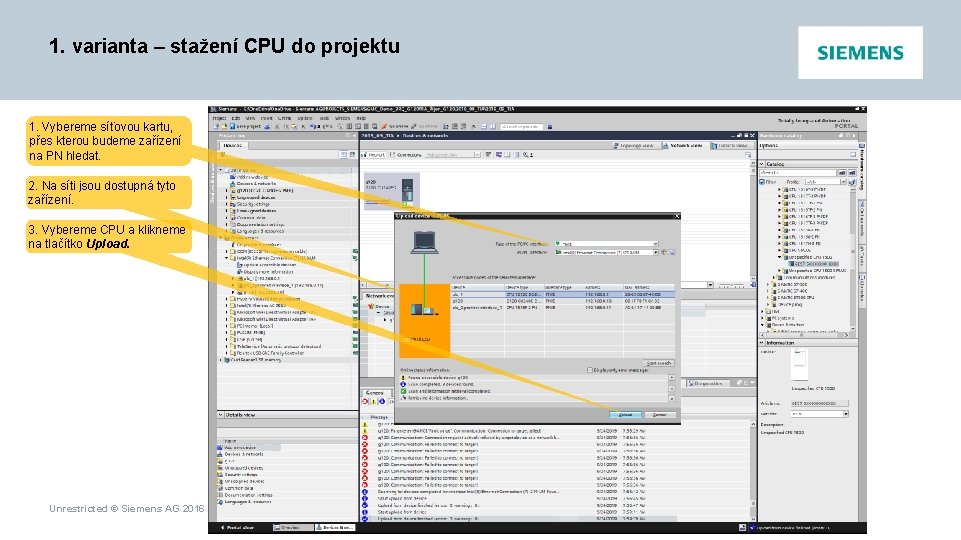This screenshot has width=961, height=540.
Task: Click the Start search button
Action: click(659, 363)
